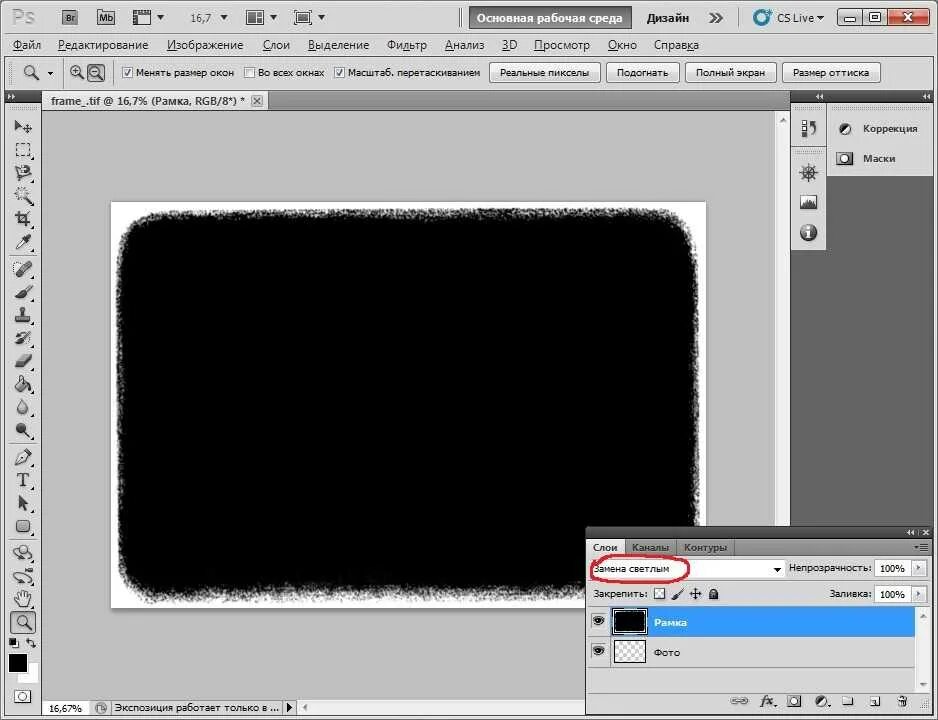
Task: Open the Фильтр menu
Action: click(x=407, y=45)
